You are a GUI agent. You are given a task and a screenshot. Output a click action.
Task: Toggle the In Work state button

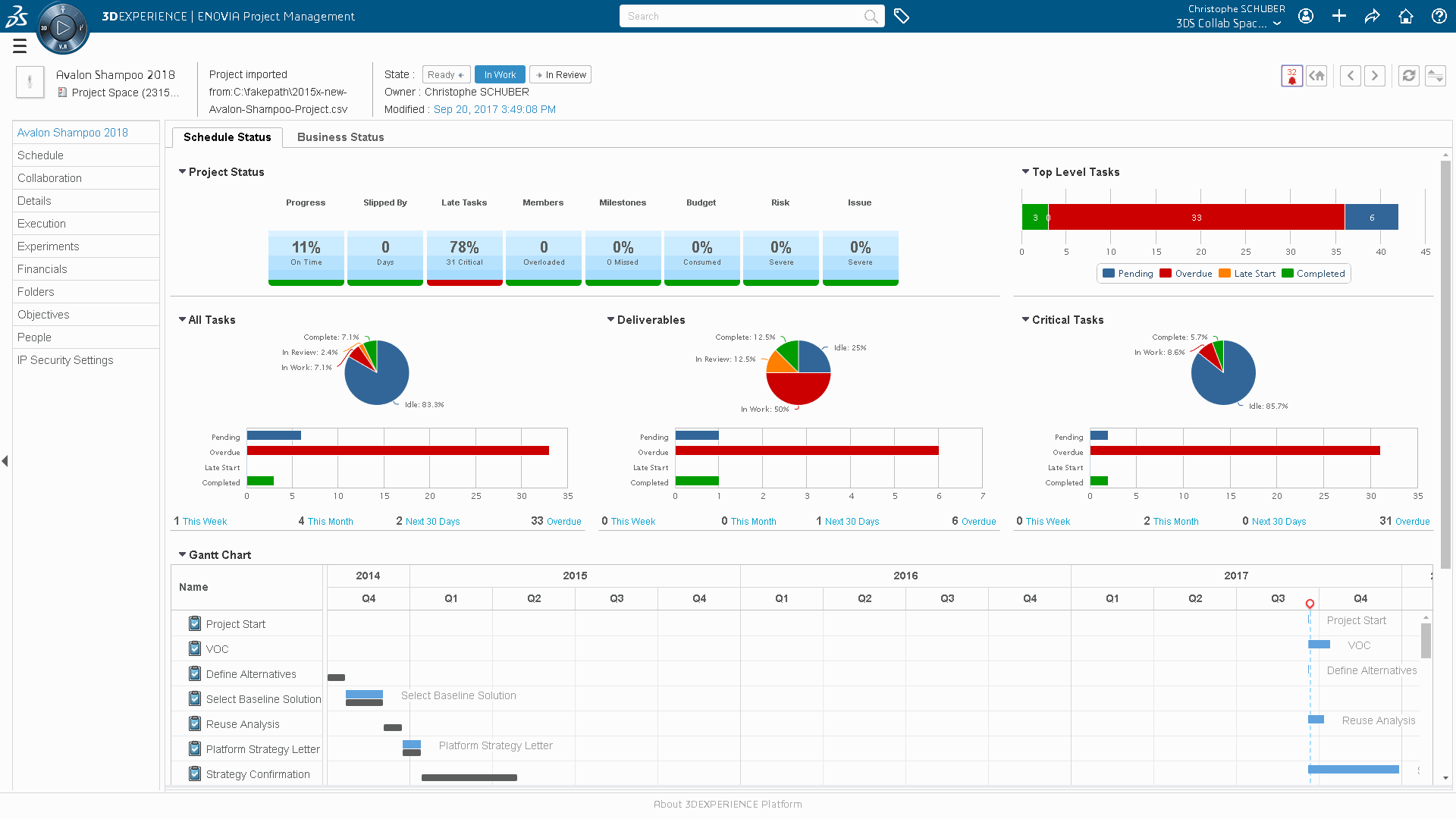tap(499, 74)
